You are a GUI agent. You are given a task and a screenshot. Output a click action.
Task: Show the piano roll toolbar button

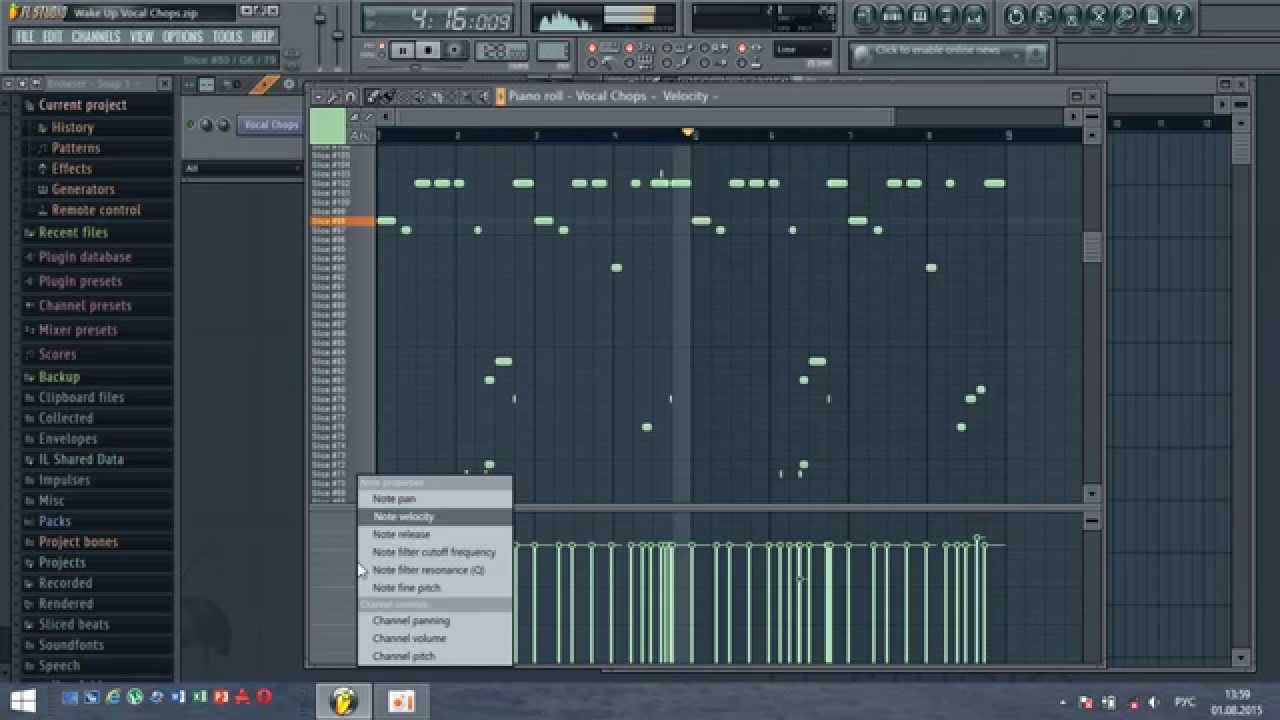(920, 17)
